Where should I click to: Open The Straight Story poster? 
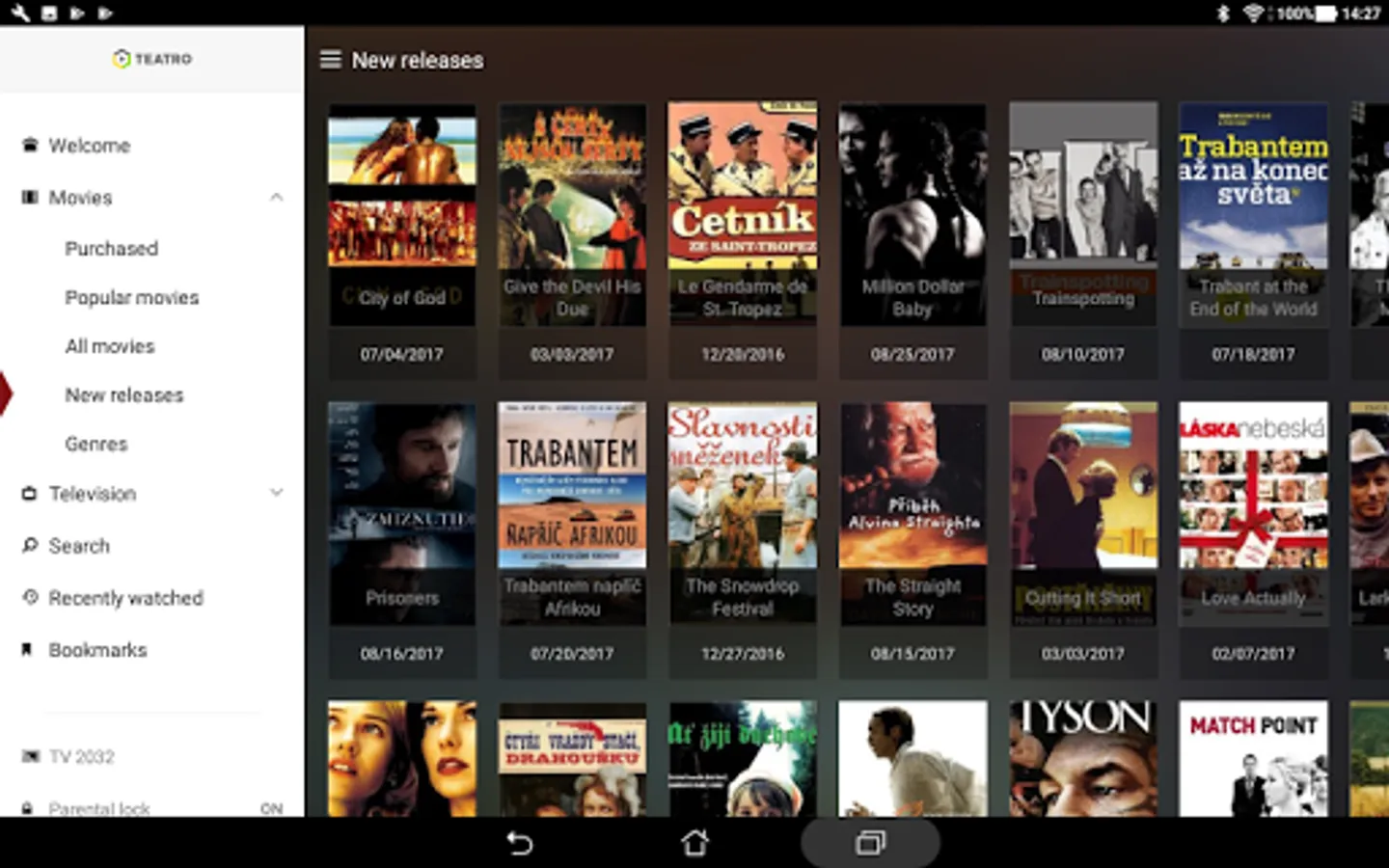tap(912, 513)
